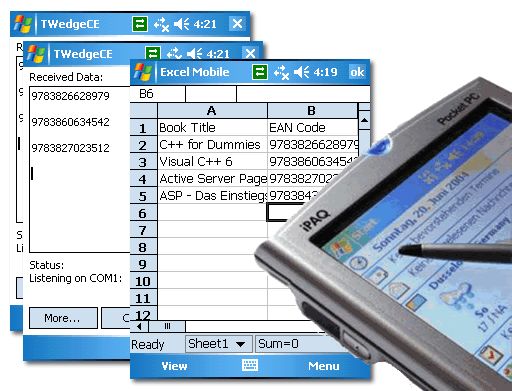Screen dimensions: 512x391
Task: Click the vertical scrollbar up arrow
Action: point(364,120)
